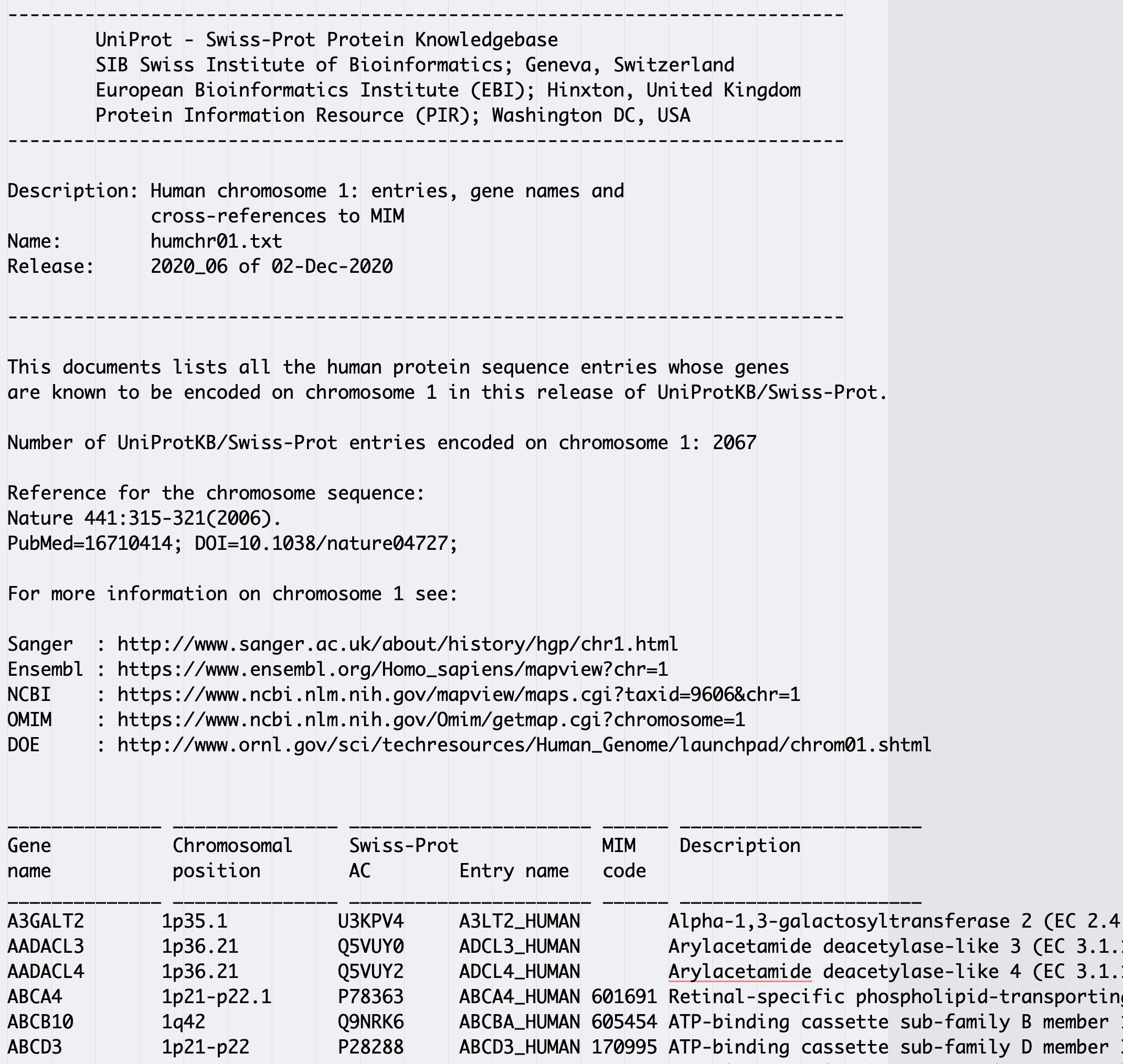Click chromosomal position 1p21-p22.1

click(216, 996)
